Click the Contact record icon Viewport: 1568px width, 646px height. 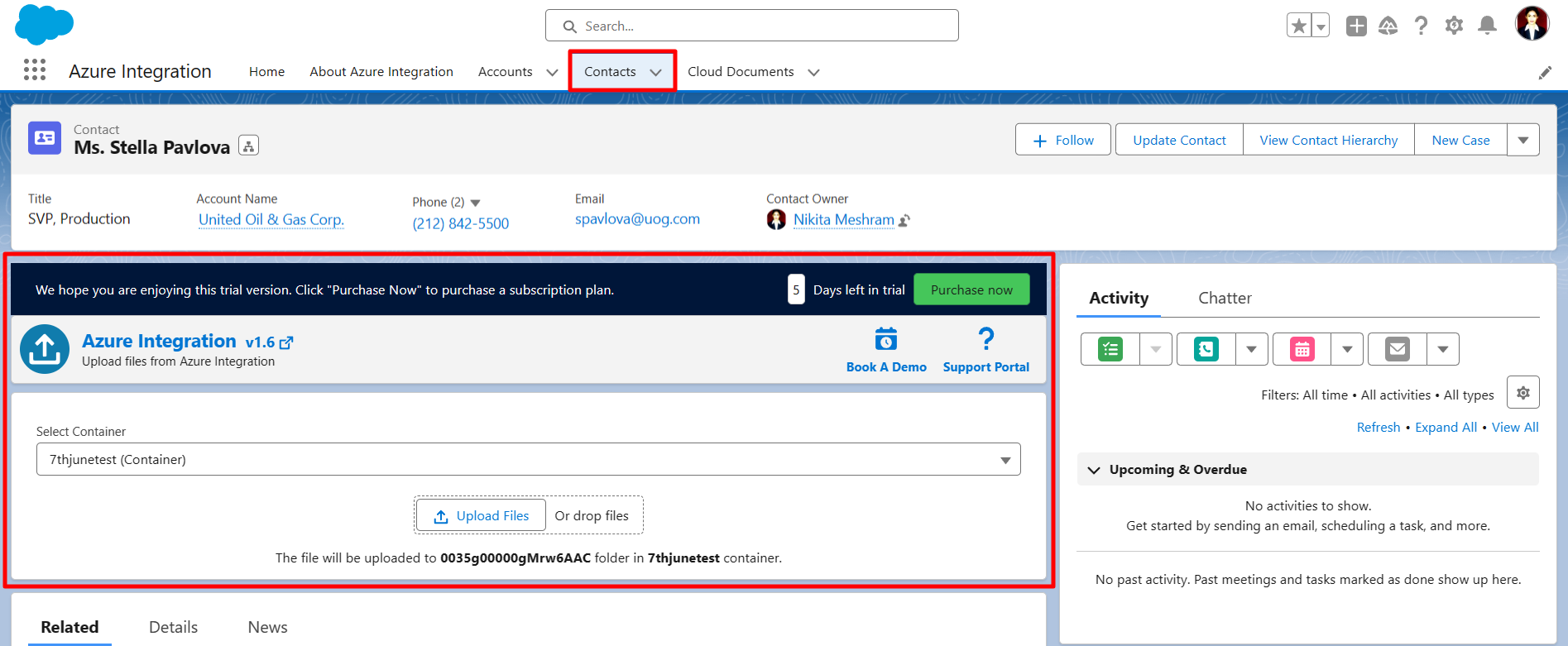pyautogui.click(x=45, y=138)
